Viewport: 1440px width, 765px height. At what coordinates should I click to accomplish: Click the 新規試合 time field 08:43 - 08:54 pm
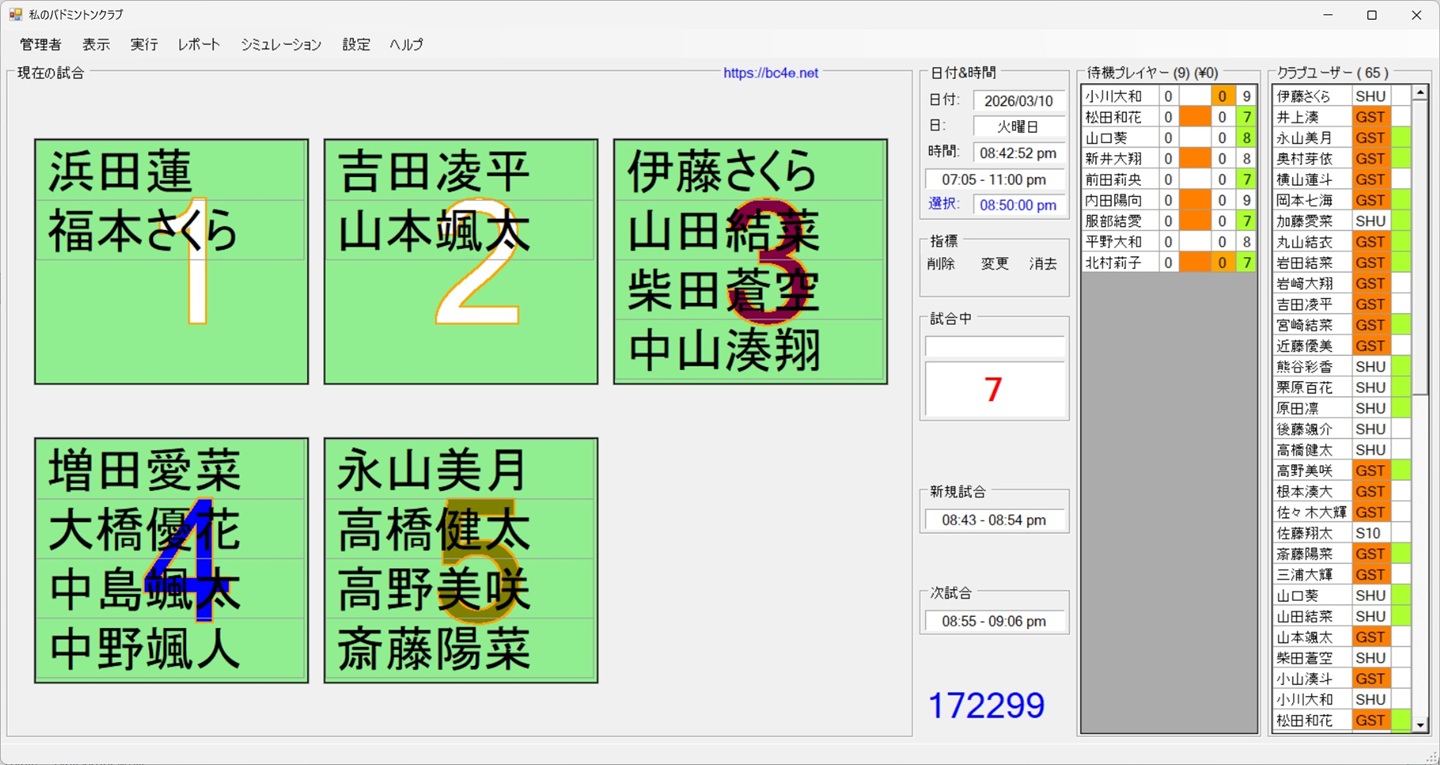[994, 518]
